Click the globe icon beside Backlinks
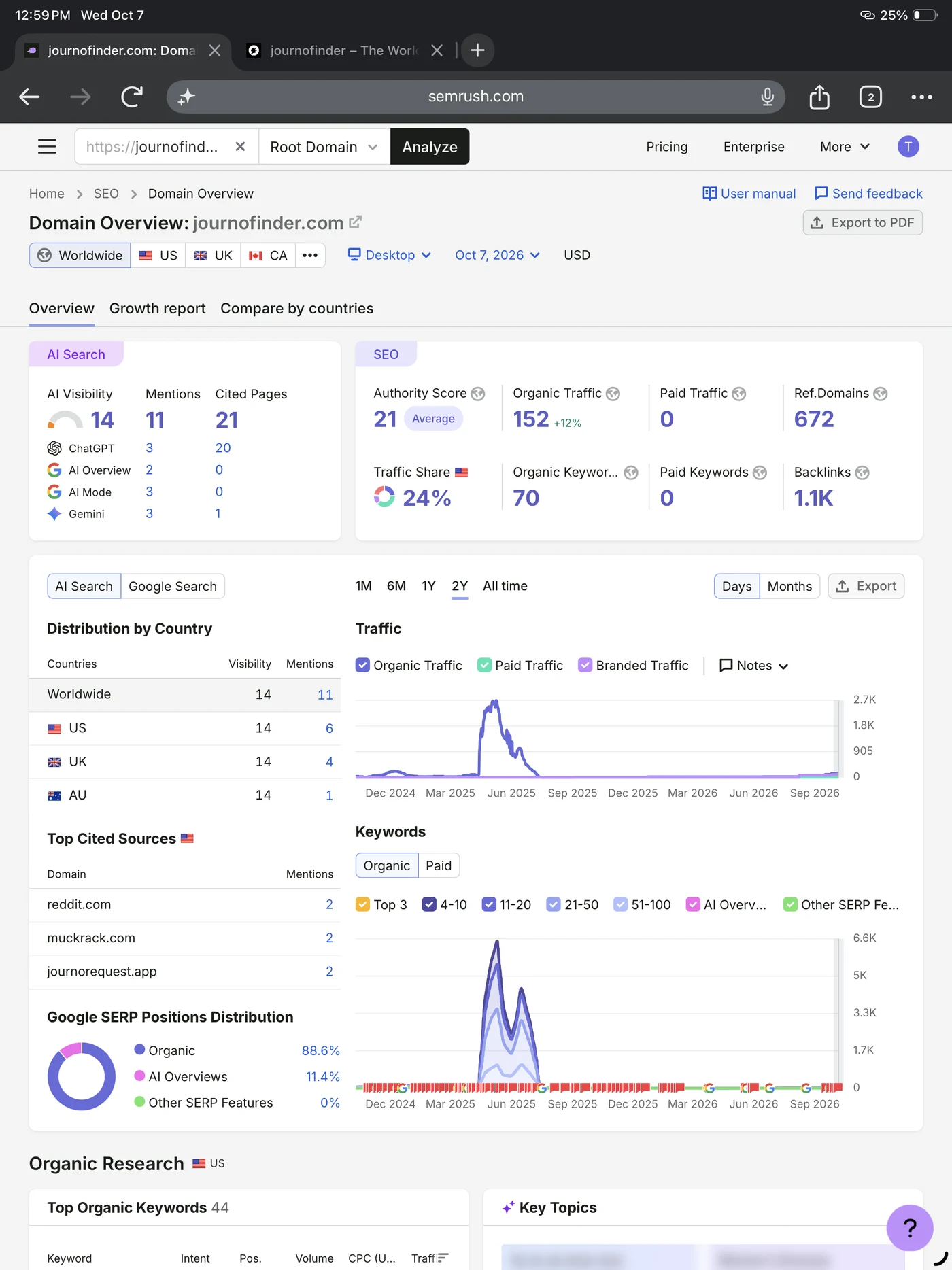The width and height of the screenshot is (952, 1270). click(862, 473)
